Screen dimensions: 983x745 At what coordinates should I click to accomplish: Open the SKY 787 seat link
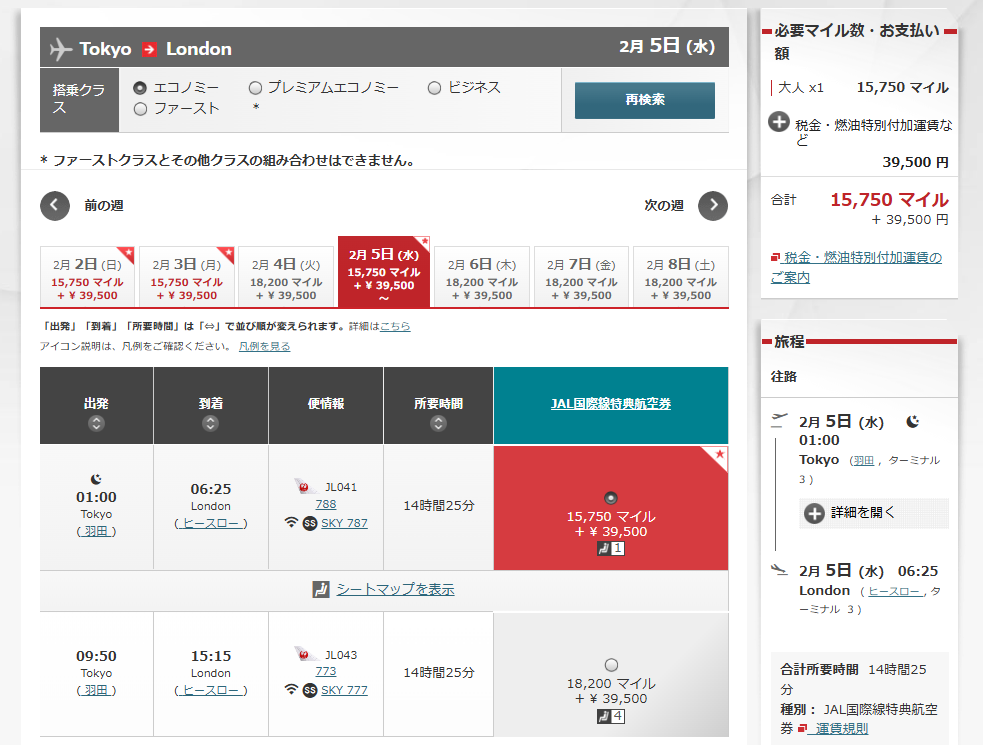click(x=344, y=523)
